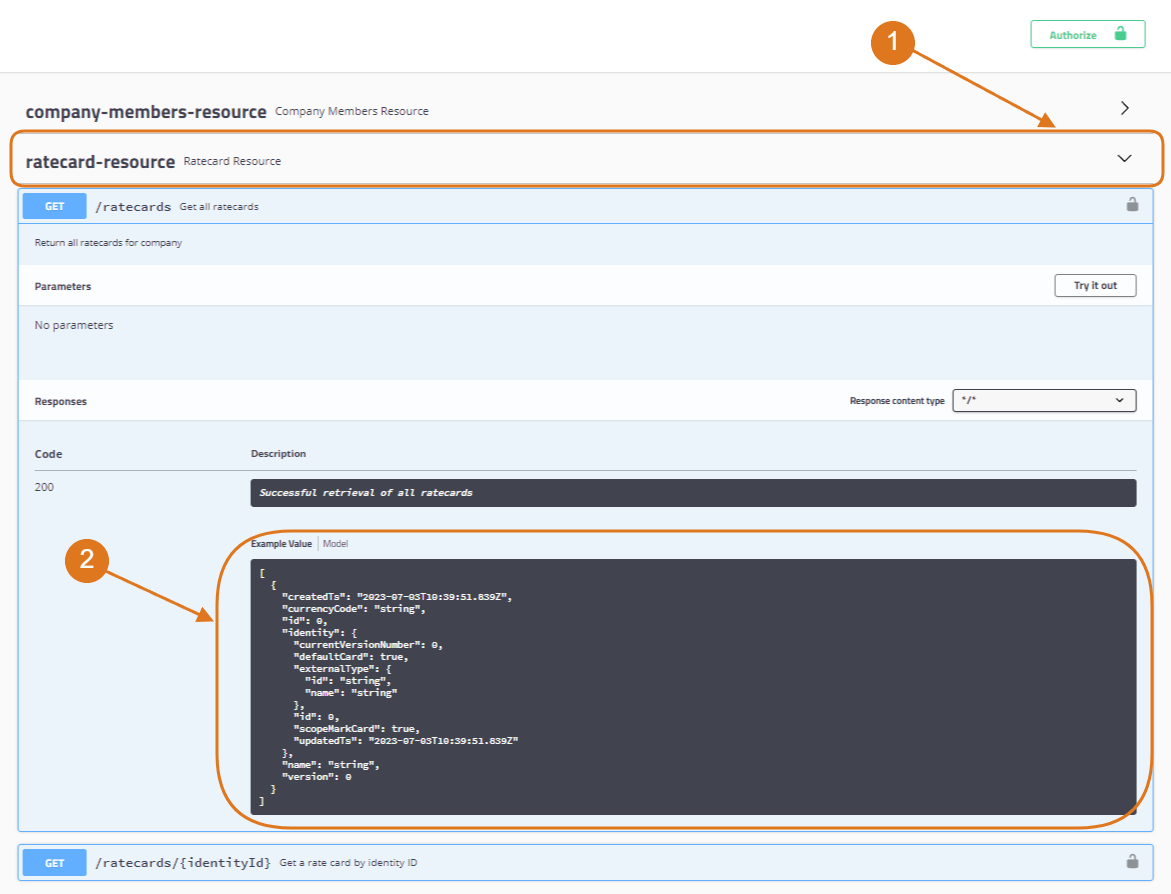Viewport: 1171px width, 894px height.
Task: Expand the company-members-resource chevron
Action: coord(1125,108)
